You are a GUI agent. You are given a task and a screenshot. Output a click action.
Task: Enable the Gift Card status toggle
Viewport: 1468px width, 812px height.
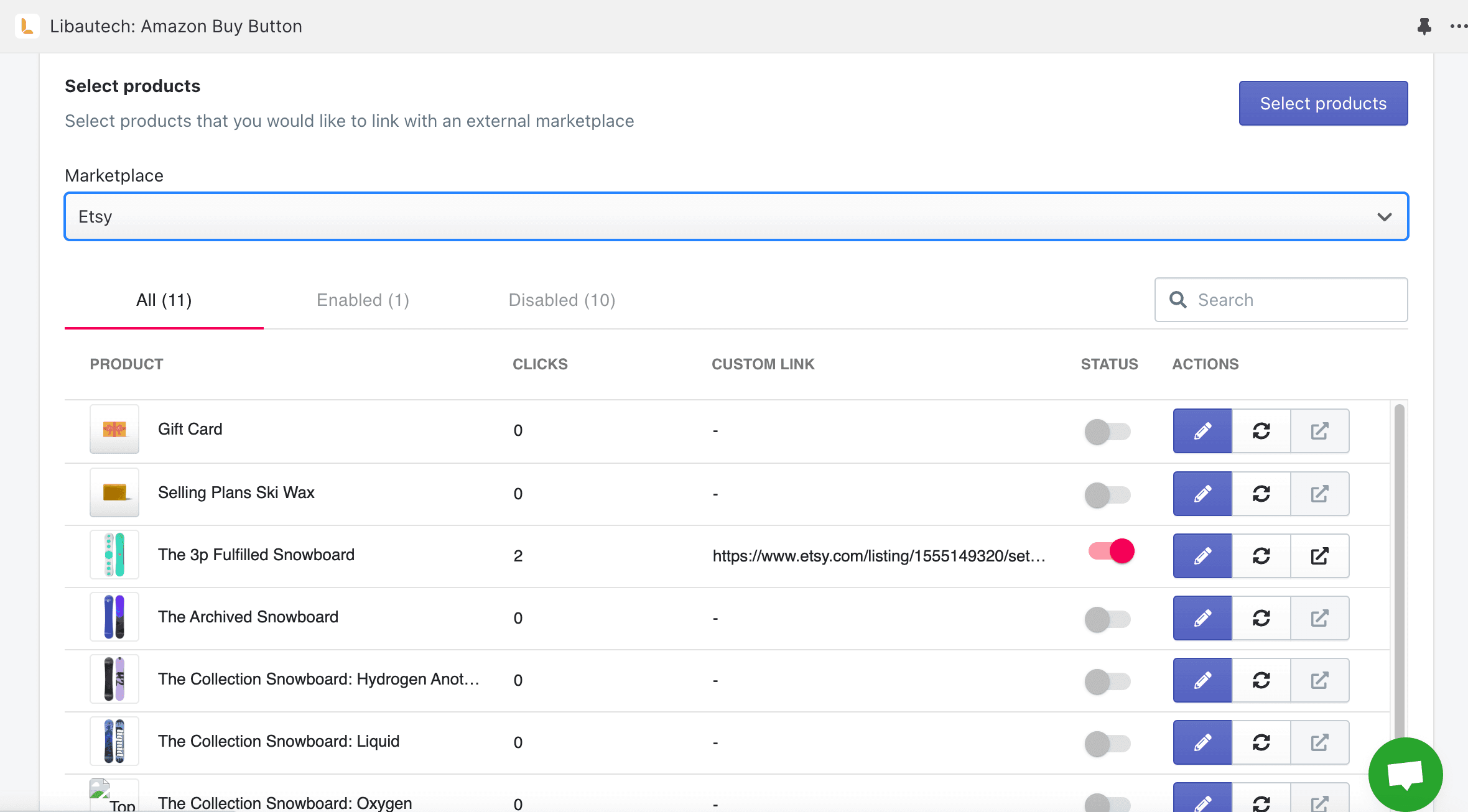pyautogui.click(x=1107, y=431)
